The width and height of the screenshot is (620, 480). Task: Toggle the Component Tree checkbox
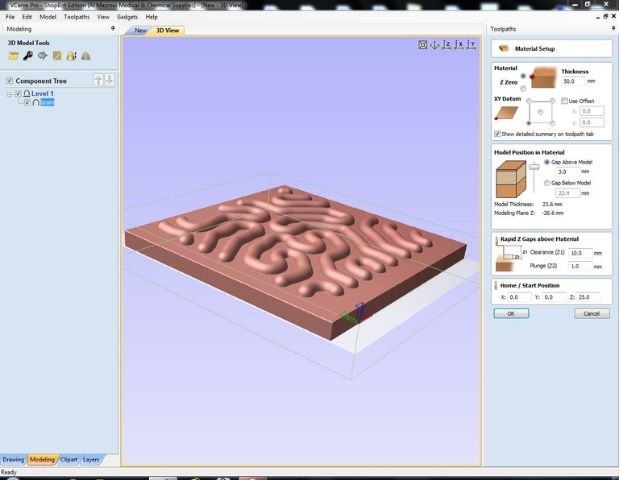(x=10, y=81)
